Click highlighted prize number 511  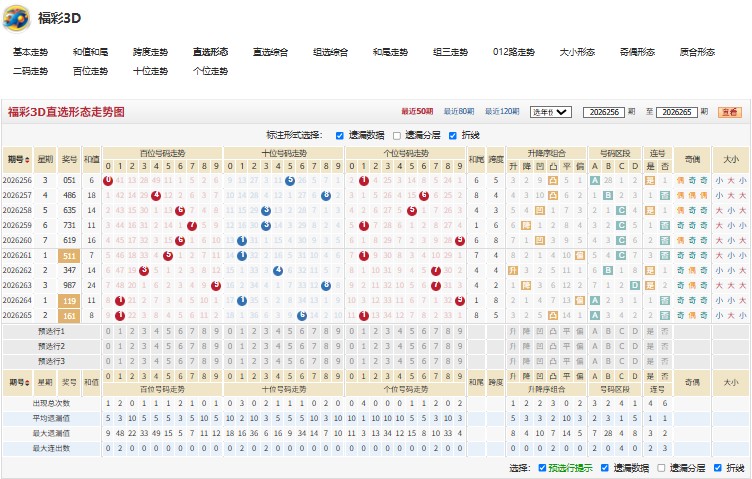pos(69,256)
